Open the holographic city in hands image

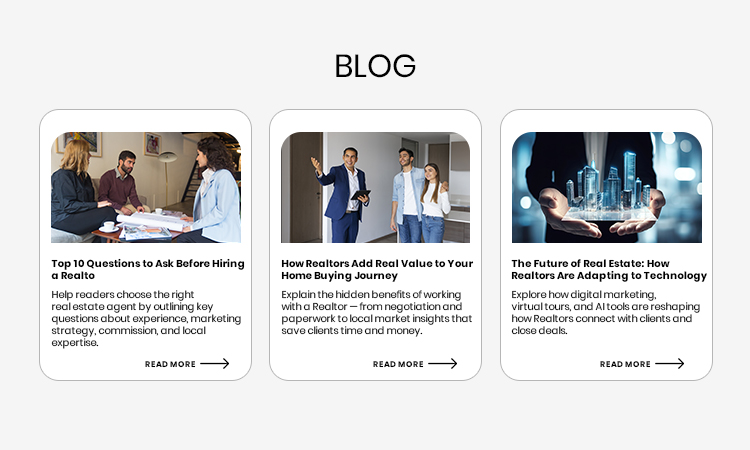607,187
